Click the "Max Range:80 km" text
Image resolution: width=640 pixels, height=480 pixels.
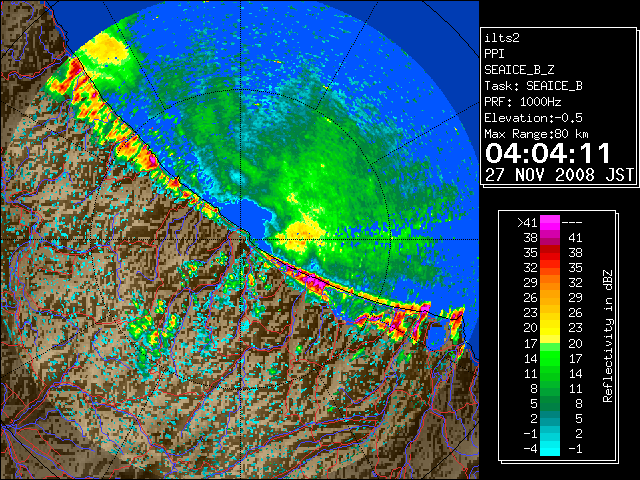tap(536, 134)
